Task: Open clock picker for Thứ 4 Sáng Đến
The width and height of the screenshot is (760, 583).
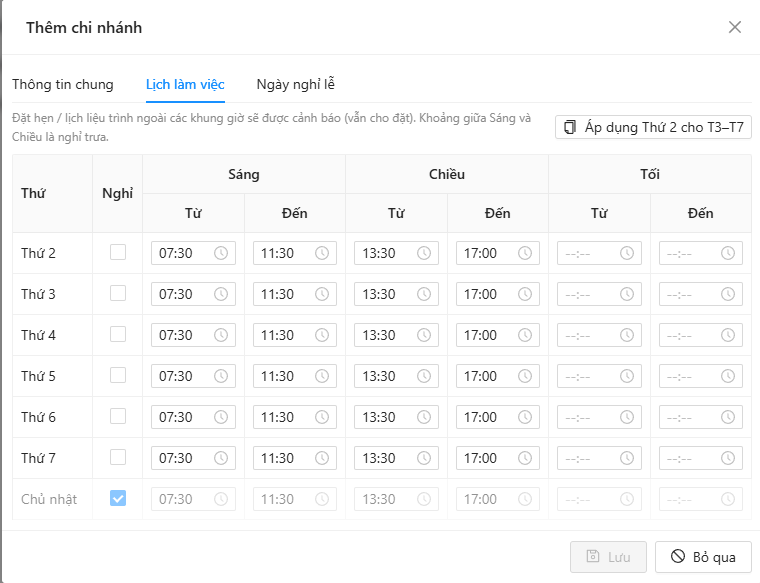Action: click(322, 335)
